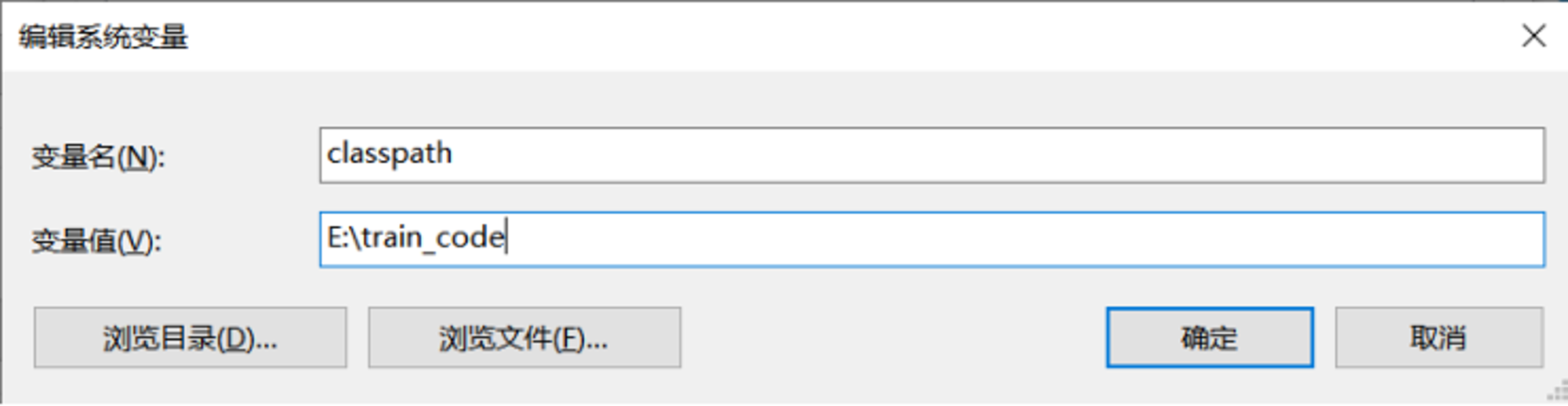Open the 浏览目录(D)... directory browser
The image size is (1568, 406).
point(190,337)
